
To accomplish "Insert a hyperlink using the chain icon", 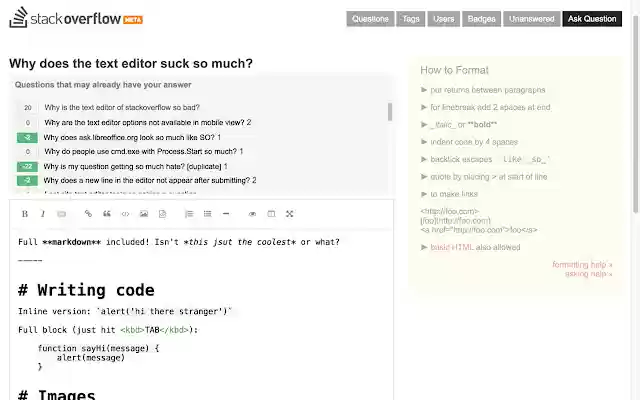I will coord(88,214).
